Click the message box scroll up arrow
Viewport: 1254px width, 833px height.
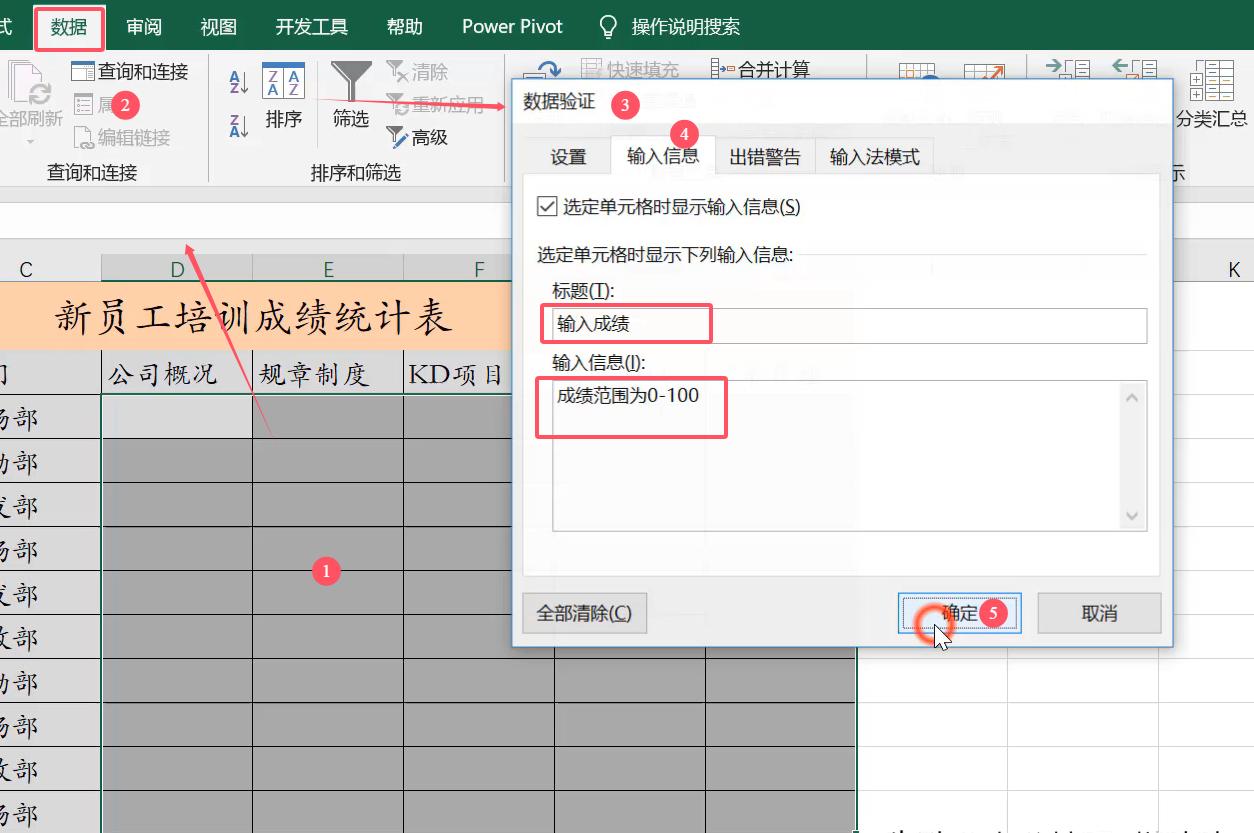[1132, 397]
